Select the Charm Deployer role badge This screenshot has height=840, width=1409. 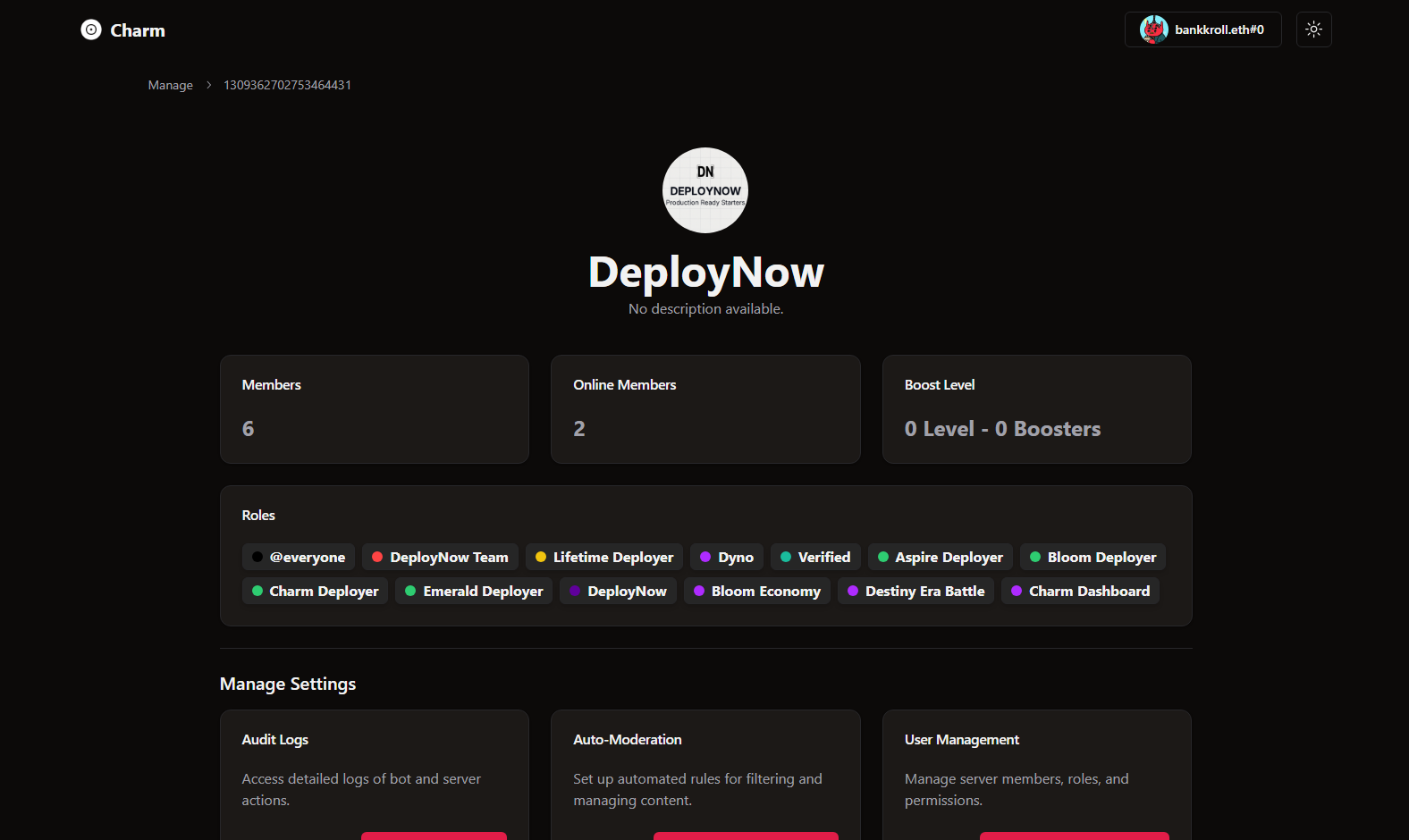[315, 591]
